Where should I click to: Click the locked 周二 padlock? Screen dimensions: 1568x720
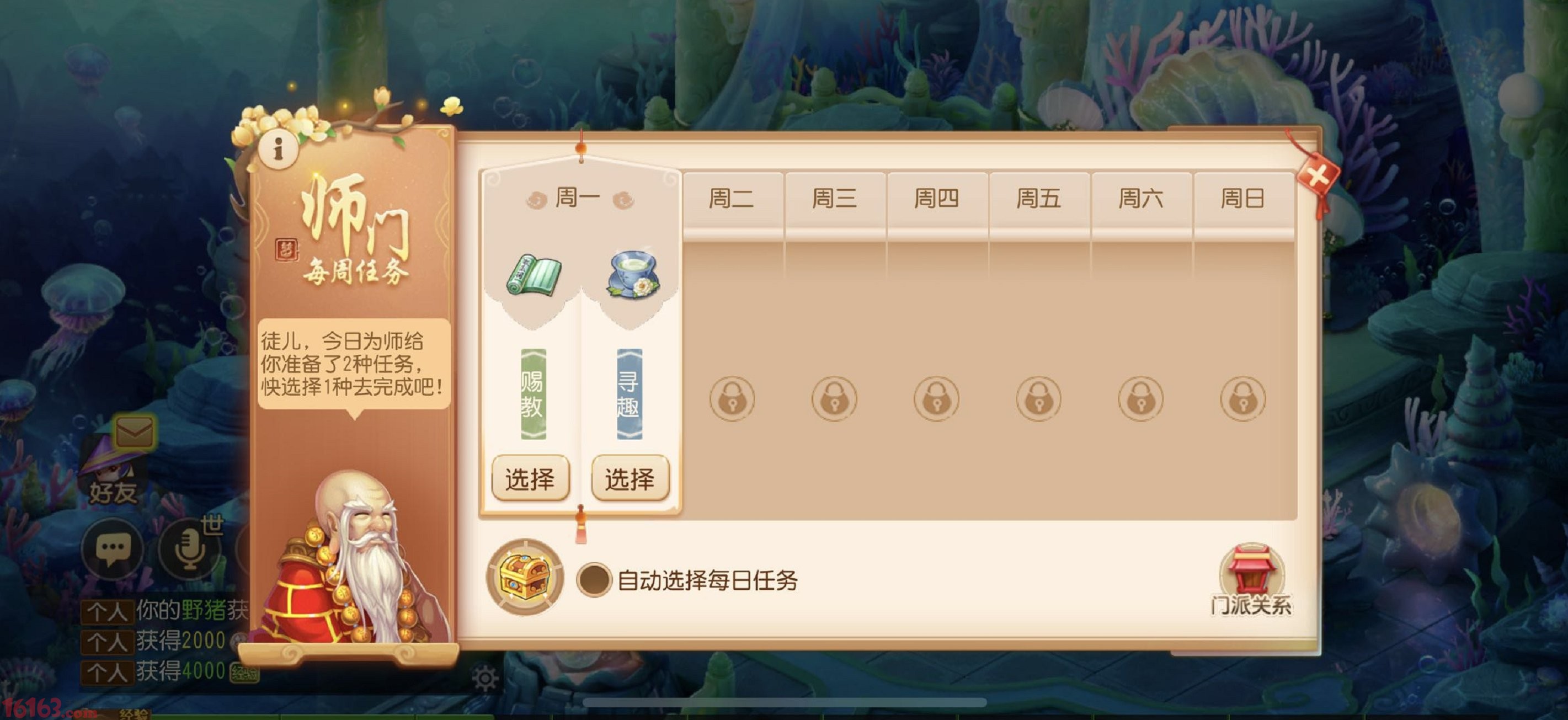point(732,399)
